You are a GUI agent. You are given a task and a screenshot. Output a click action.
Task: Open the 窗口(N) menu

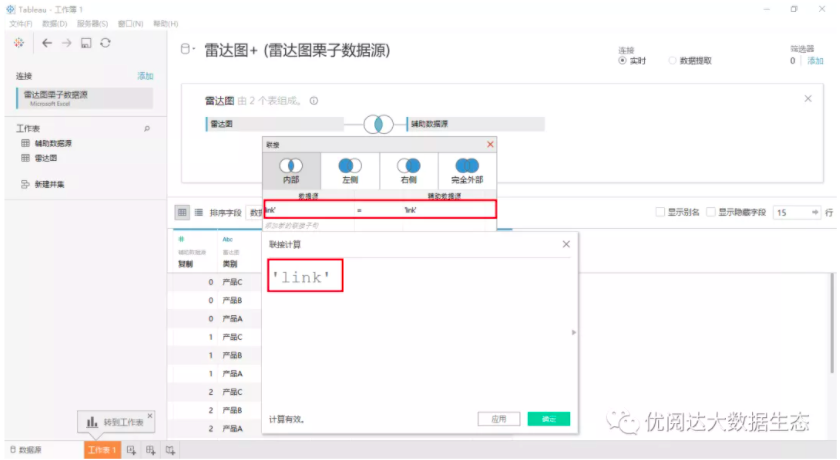click(x=131, y=24)
